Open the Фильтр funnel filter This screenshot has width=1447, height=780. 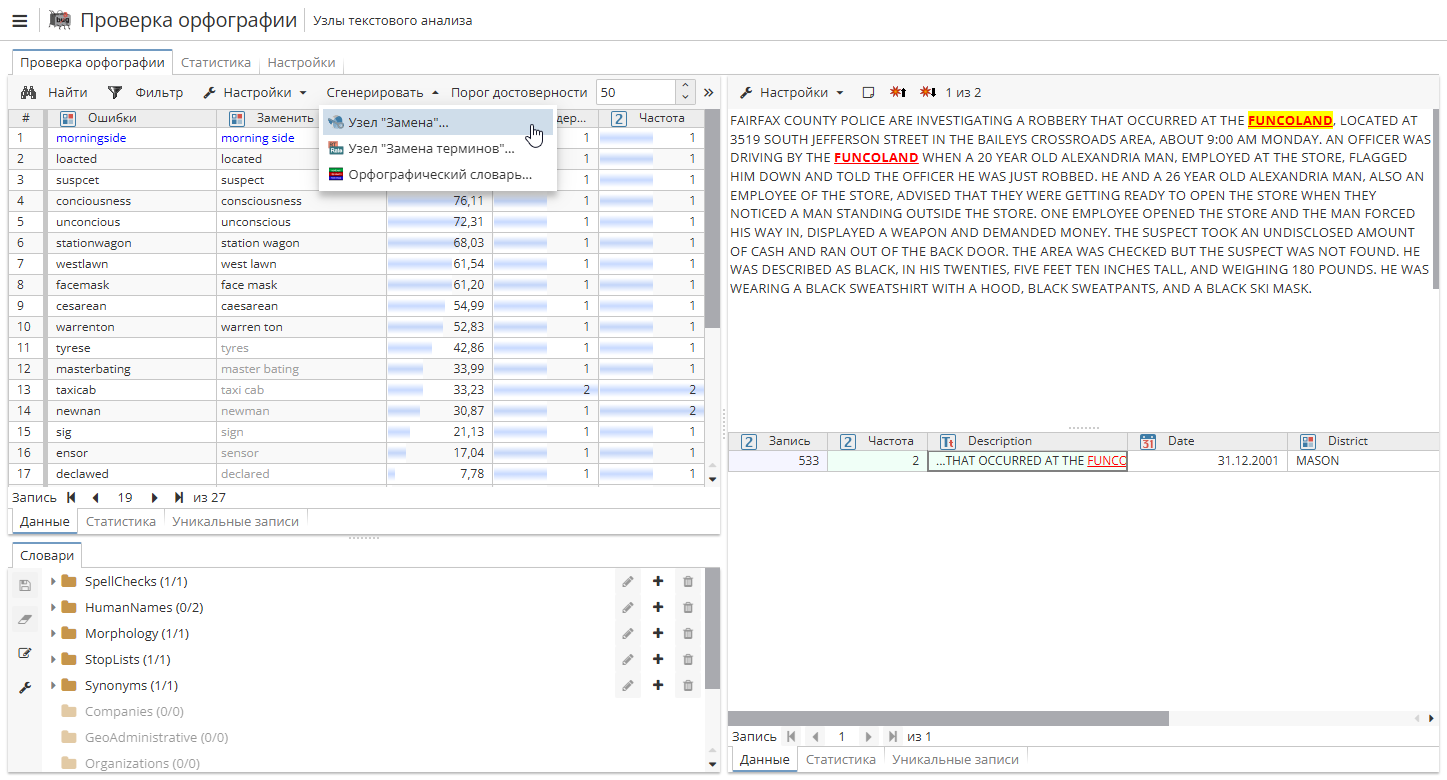[x=146, y=93]
